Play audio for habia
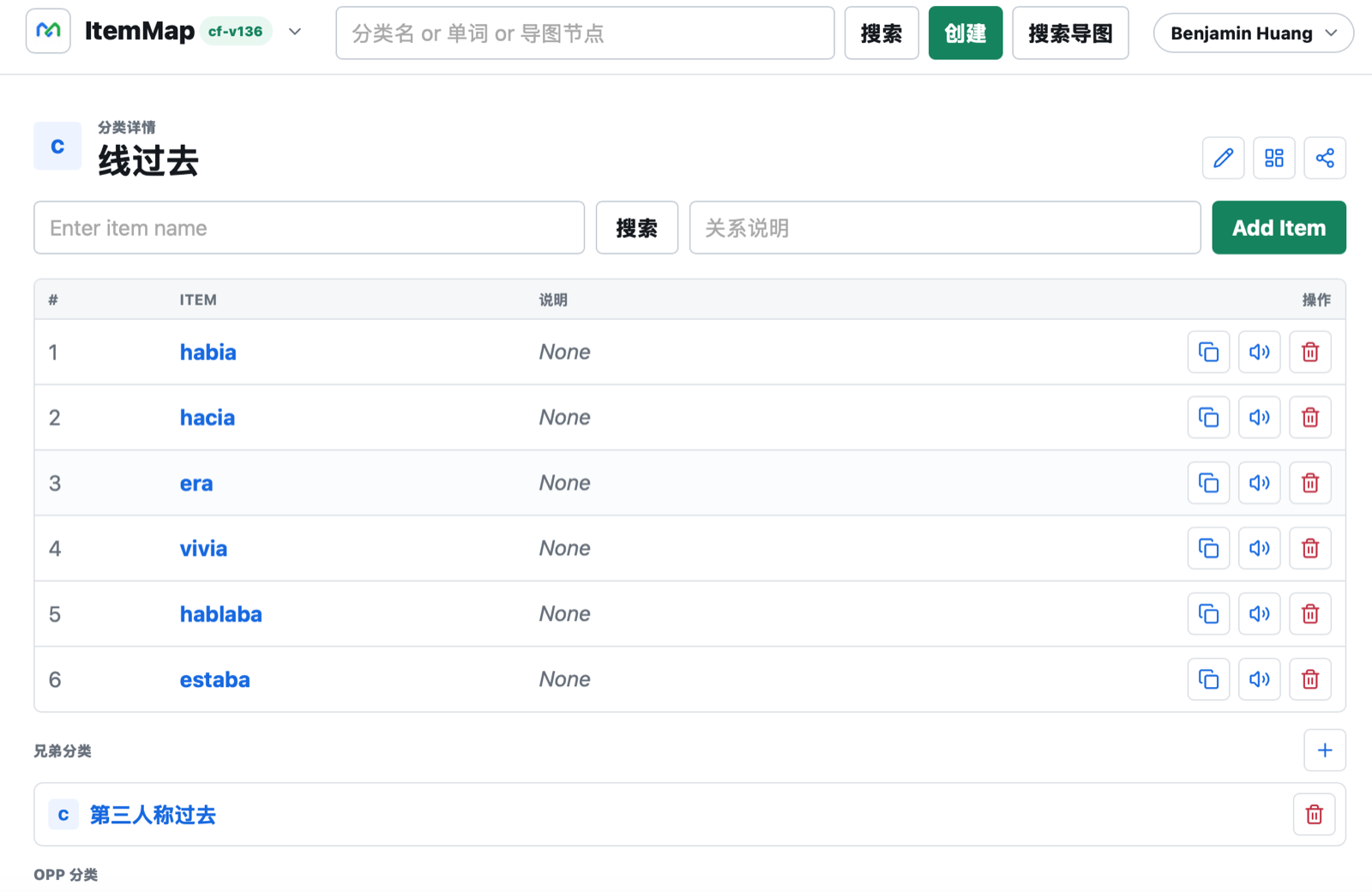 tap(1259, 352)
